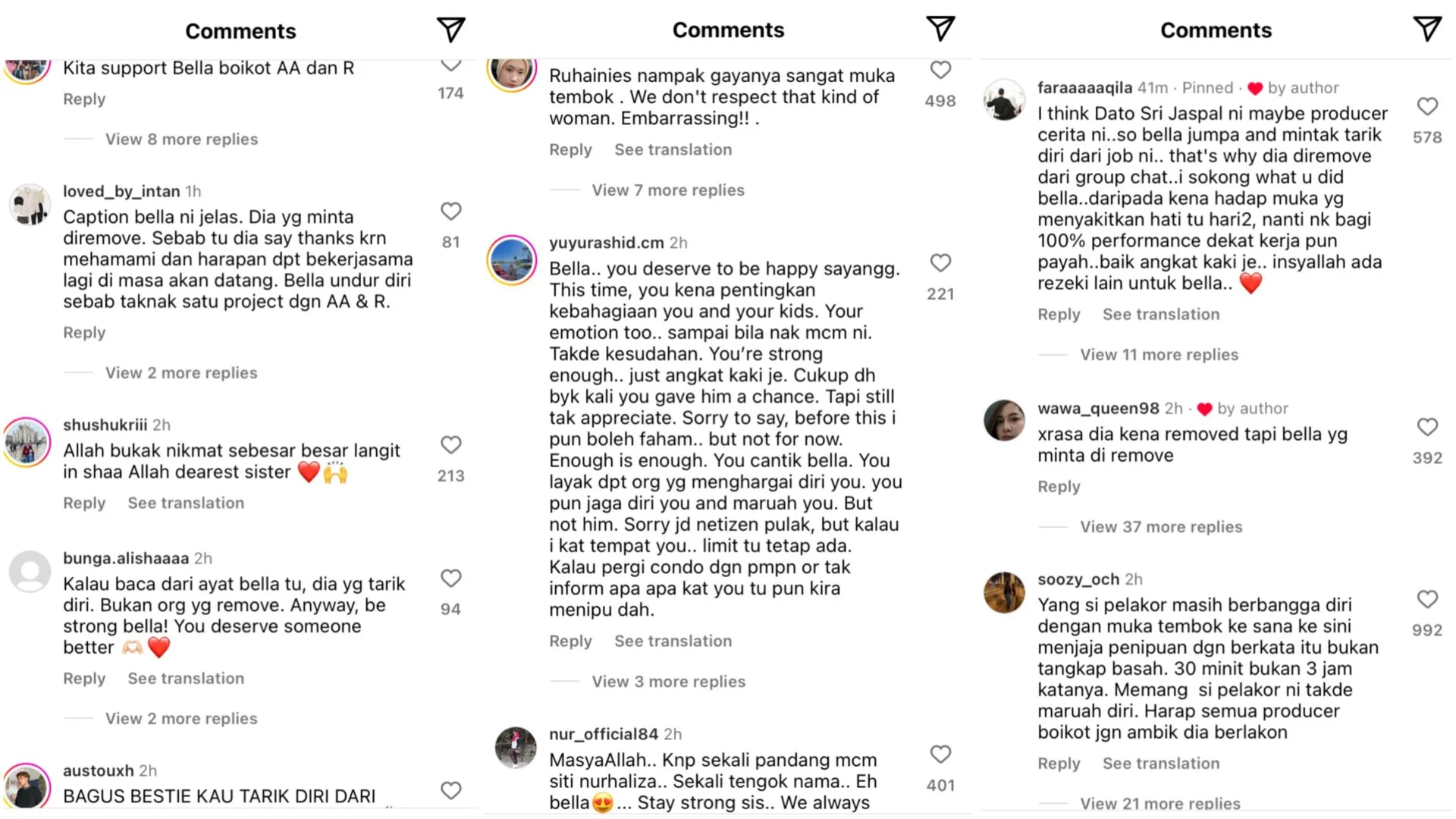Screen dimensions: 1456x819
Task: Tap the share icon above the leftmost comments panel
Action: [x=450, y=30]
